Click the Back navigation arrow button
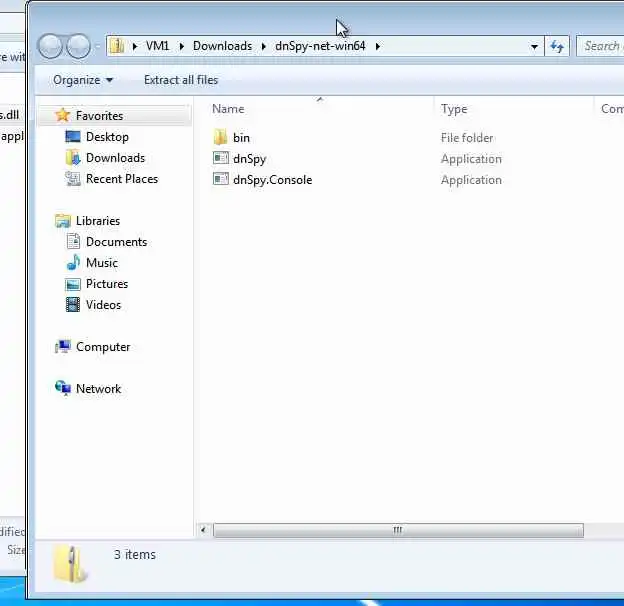Image resolution: width=624 pixels, height=606 pixels. (51, 46)
